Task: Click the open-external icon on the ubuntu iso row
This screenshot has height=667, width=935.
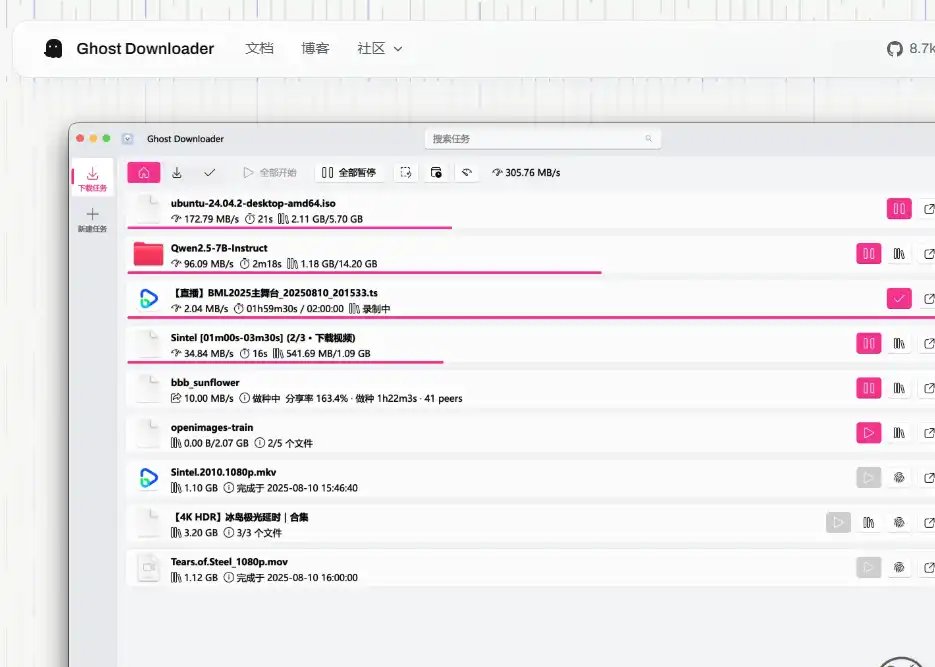Action: pos(928,209)
